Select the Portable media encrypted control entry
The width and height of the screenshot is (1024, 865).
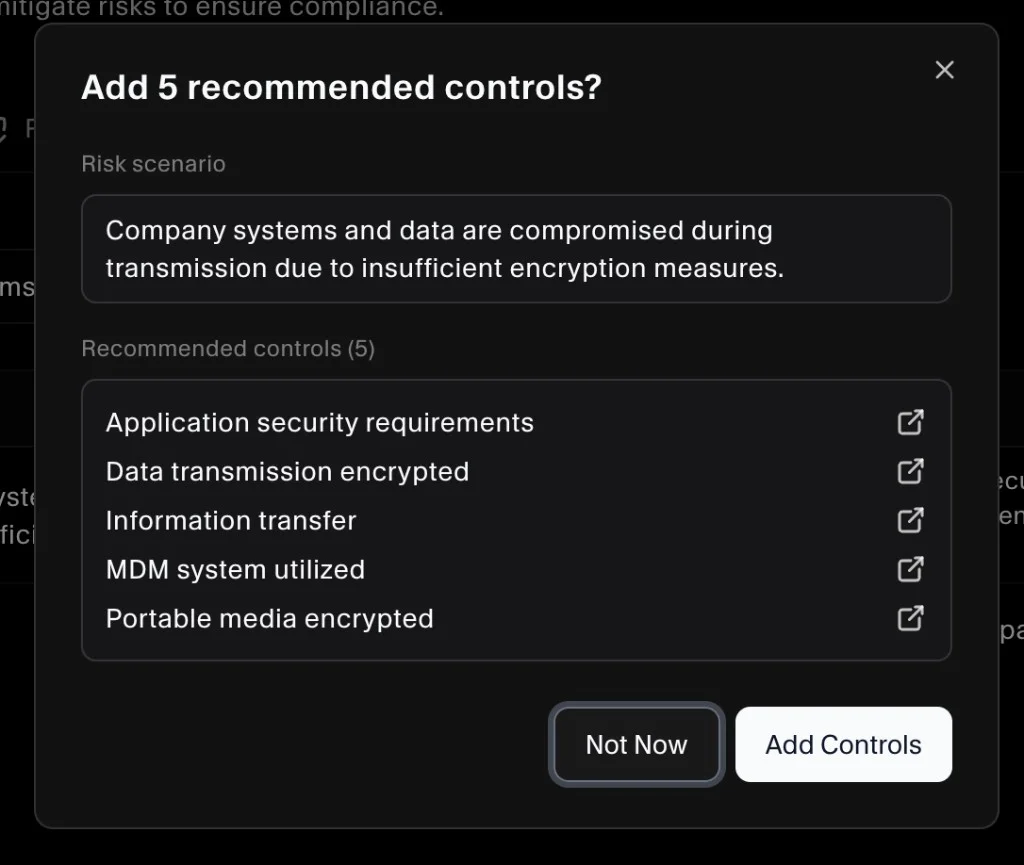[269, 618]
